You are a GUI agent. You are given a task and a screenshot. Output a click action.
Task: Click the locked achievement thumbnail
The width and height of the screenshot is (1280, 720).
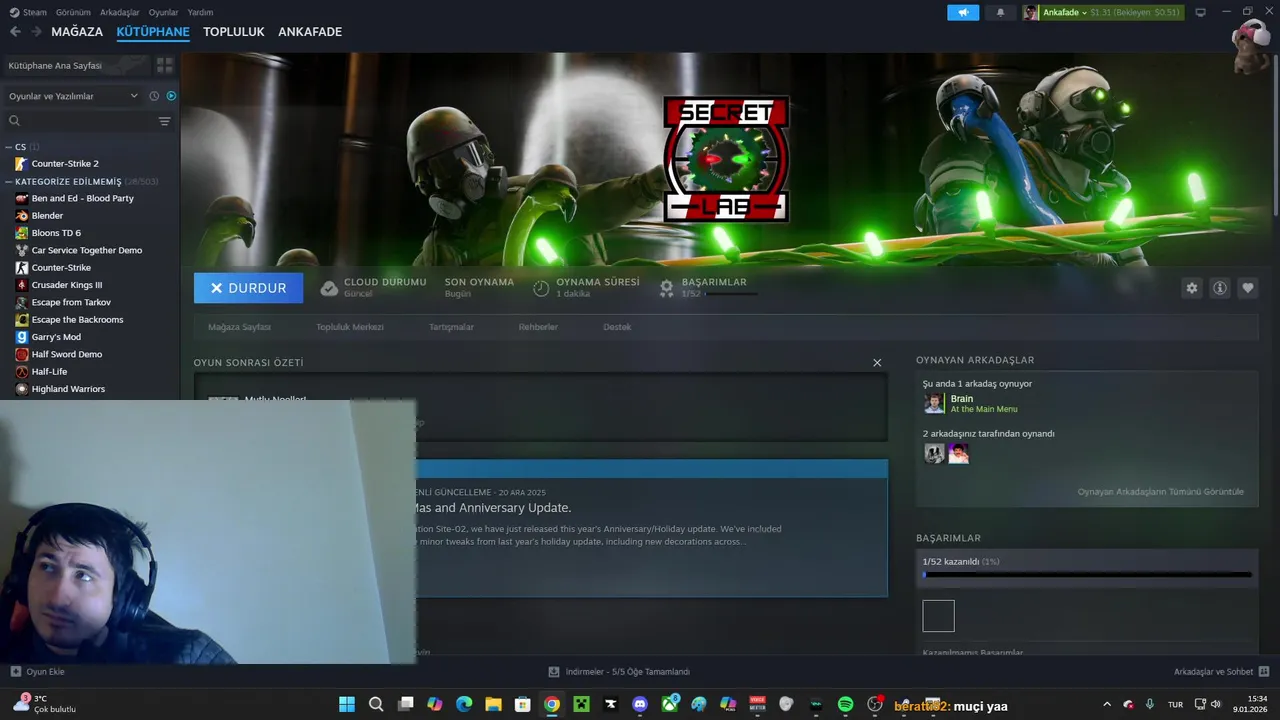[x=938, y=616]
